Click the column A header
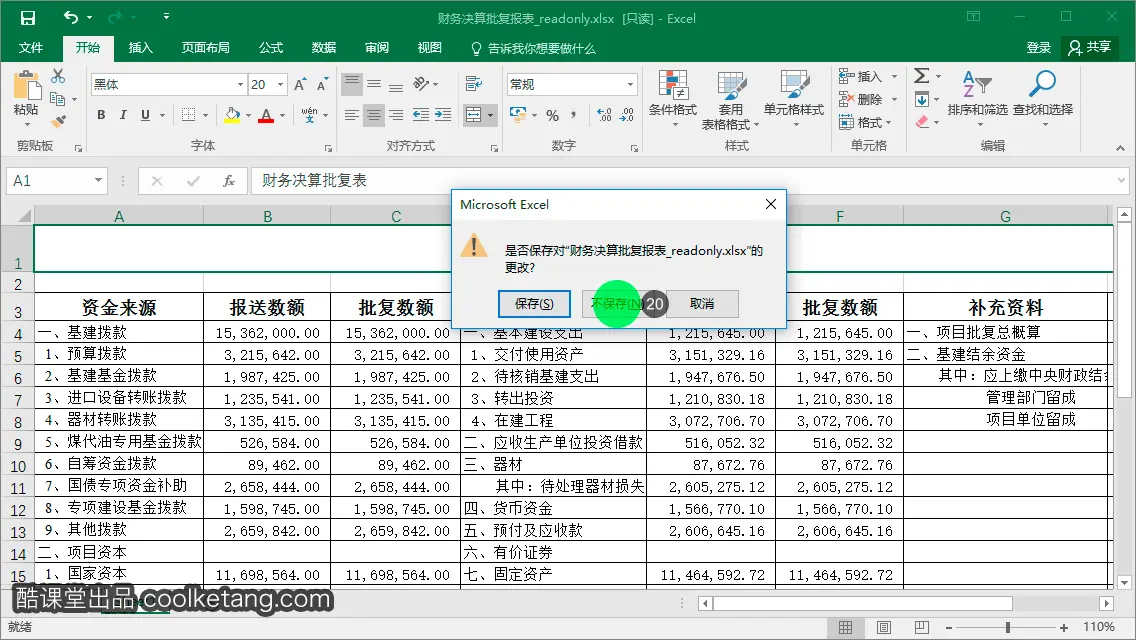Image resolution: width=1136 pixels, height=640 pixels. click(x=119, y=216)
